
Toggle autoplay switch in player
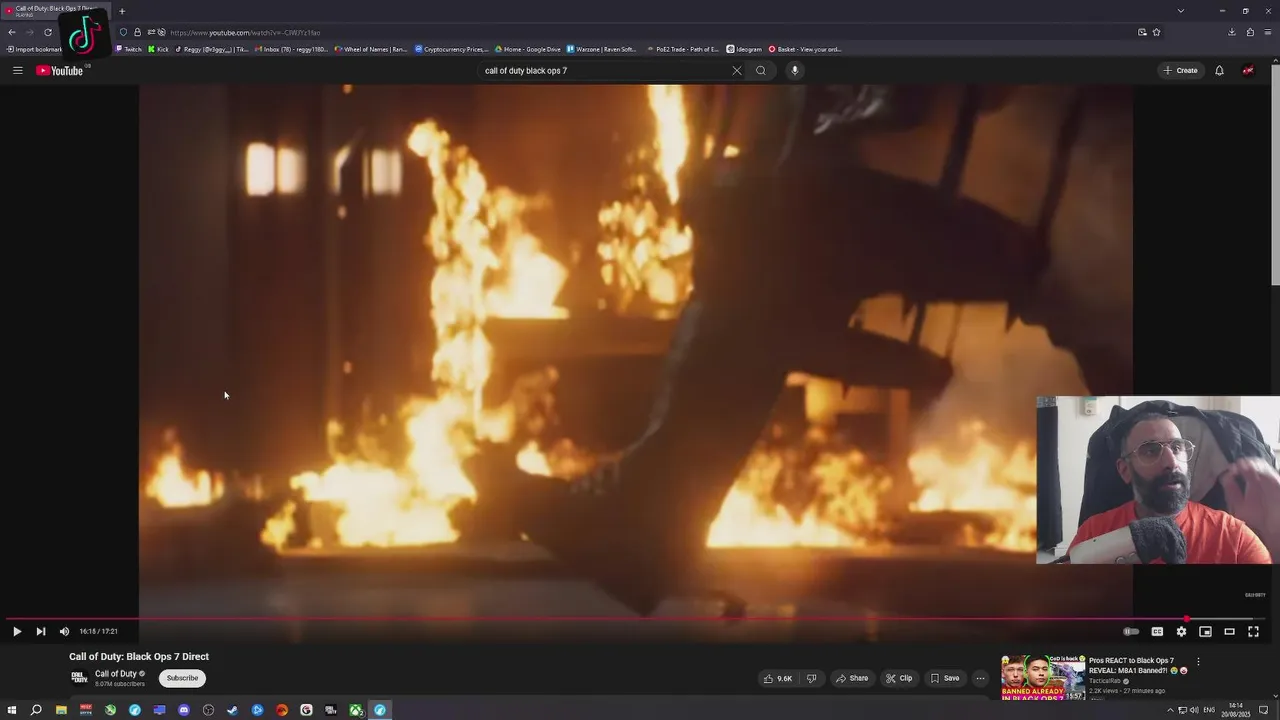(x=1131, y=631)
